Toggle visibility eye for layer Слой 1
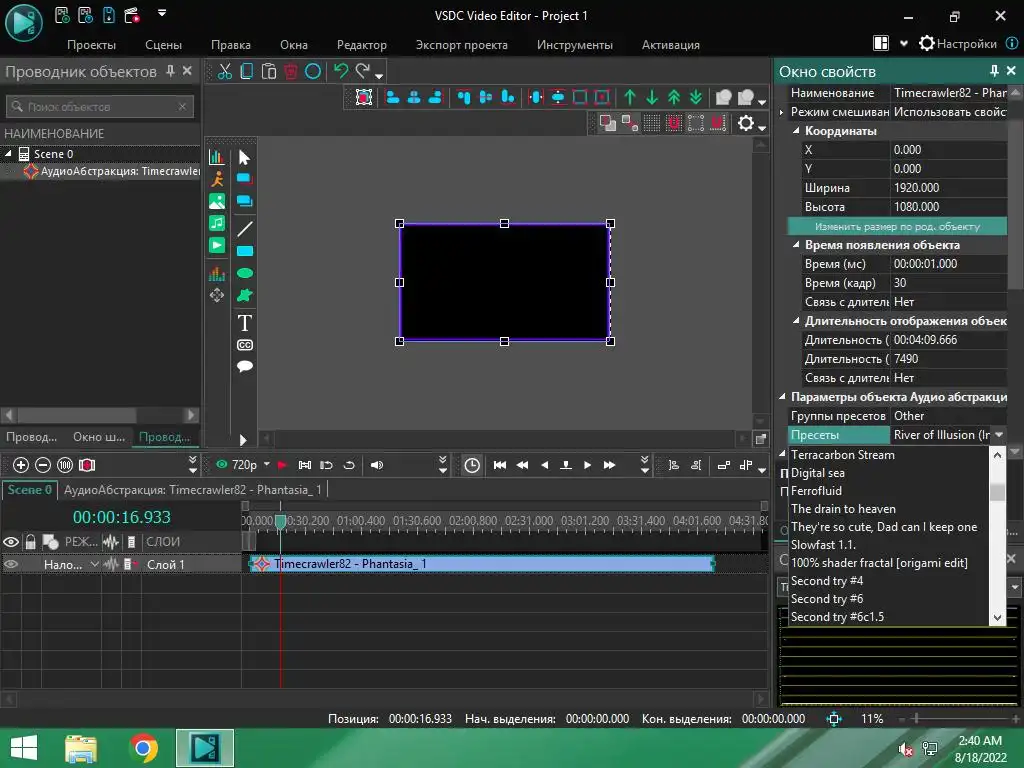 click(11, 564)
